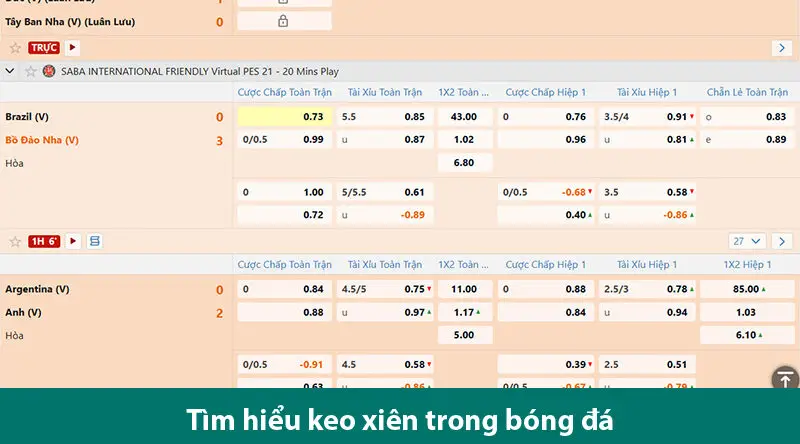
Task: Pick over 5.5 odds 0.85 for Brazil match
Action: point(385,116)
